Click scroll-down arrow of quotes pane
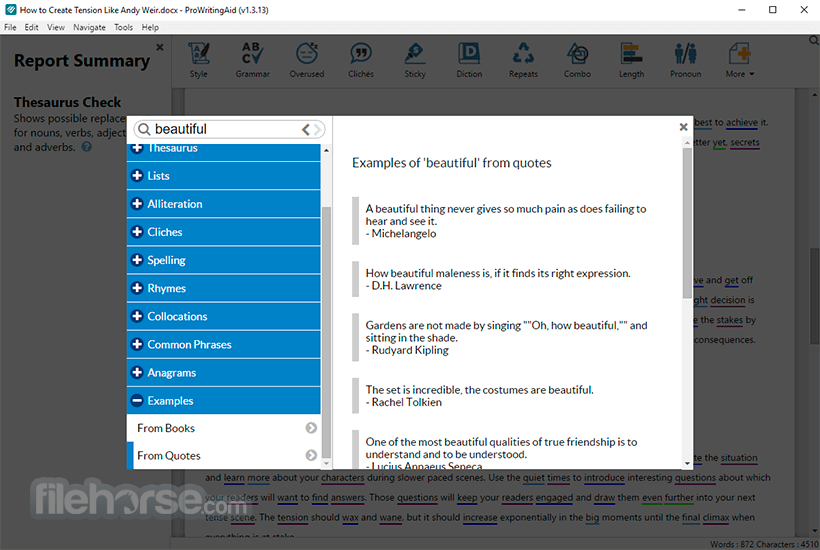 point(687,463)
